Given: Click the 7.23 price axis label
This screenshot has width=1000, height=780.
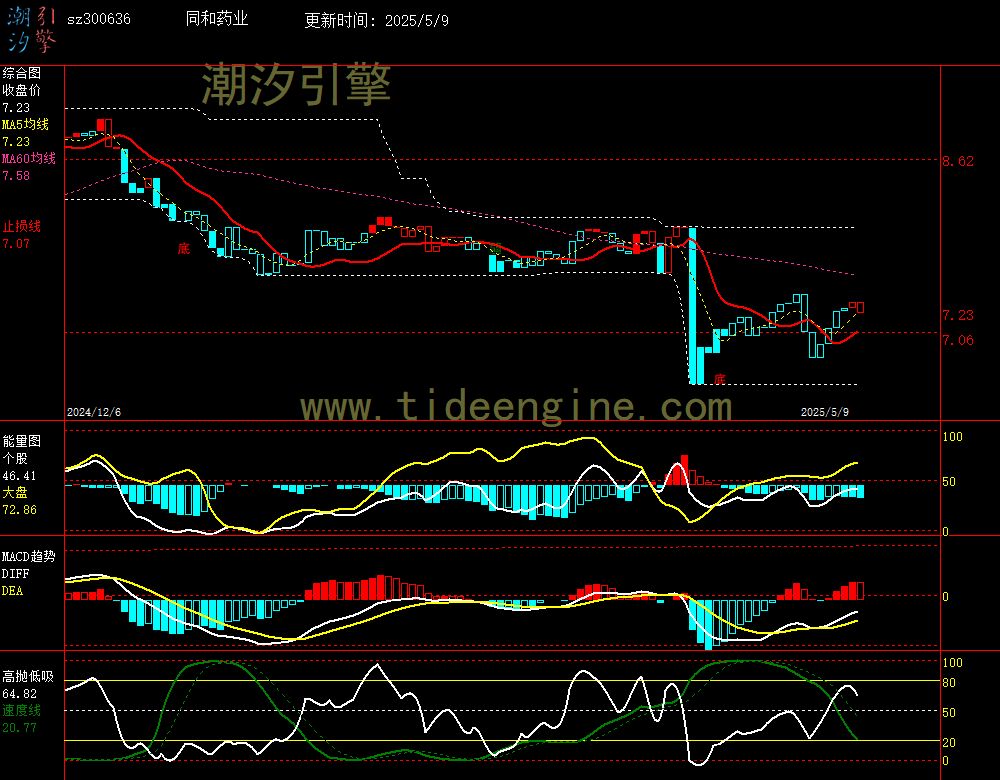Looking at the screenshot, I should tap(958, 314).
